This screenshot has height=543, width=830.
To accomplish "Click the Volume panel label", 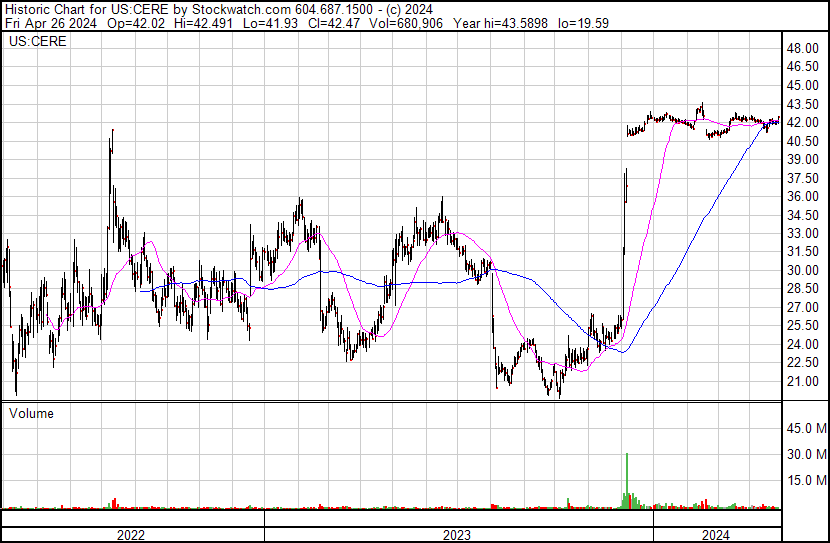I will tap(31, 413).
